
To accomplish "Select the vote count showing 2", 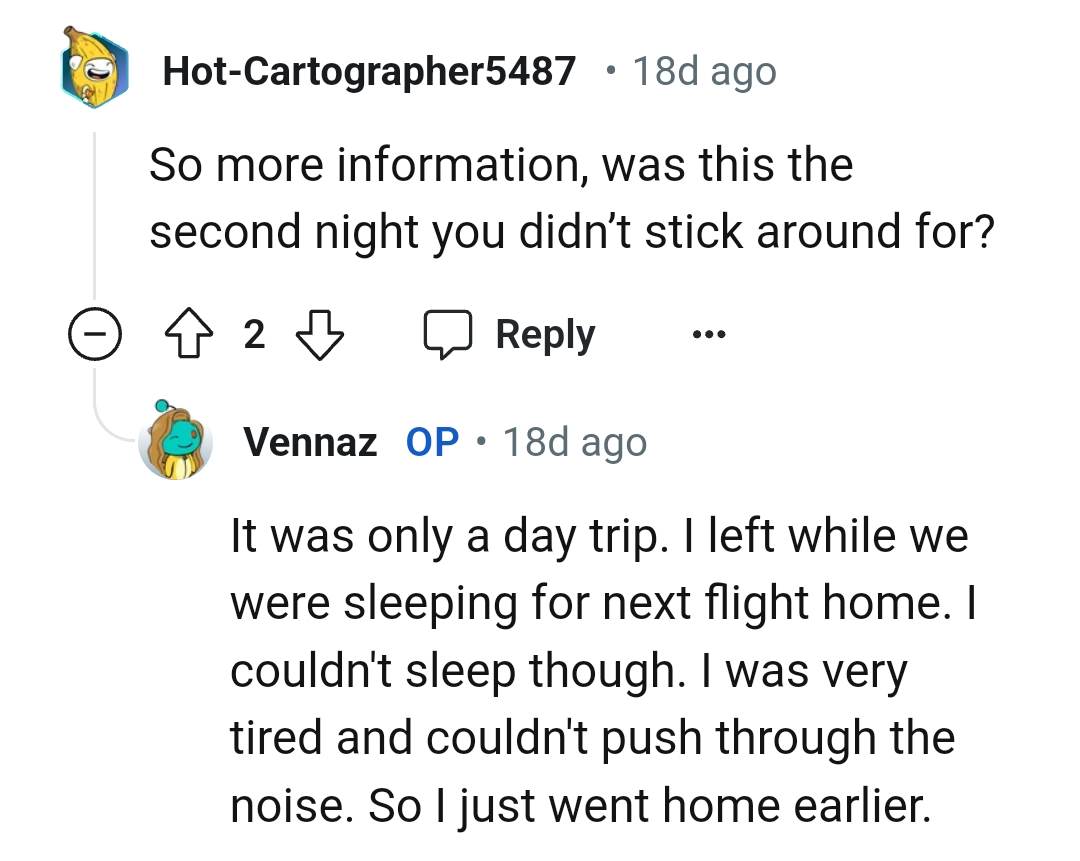I will point(255,334).
